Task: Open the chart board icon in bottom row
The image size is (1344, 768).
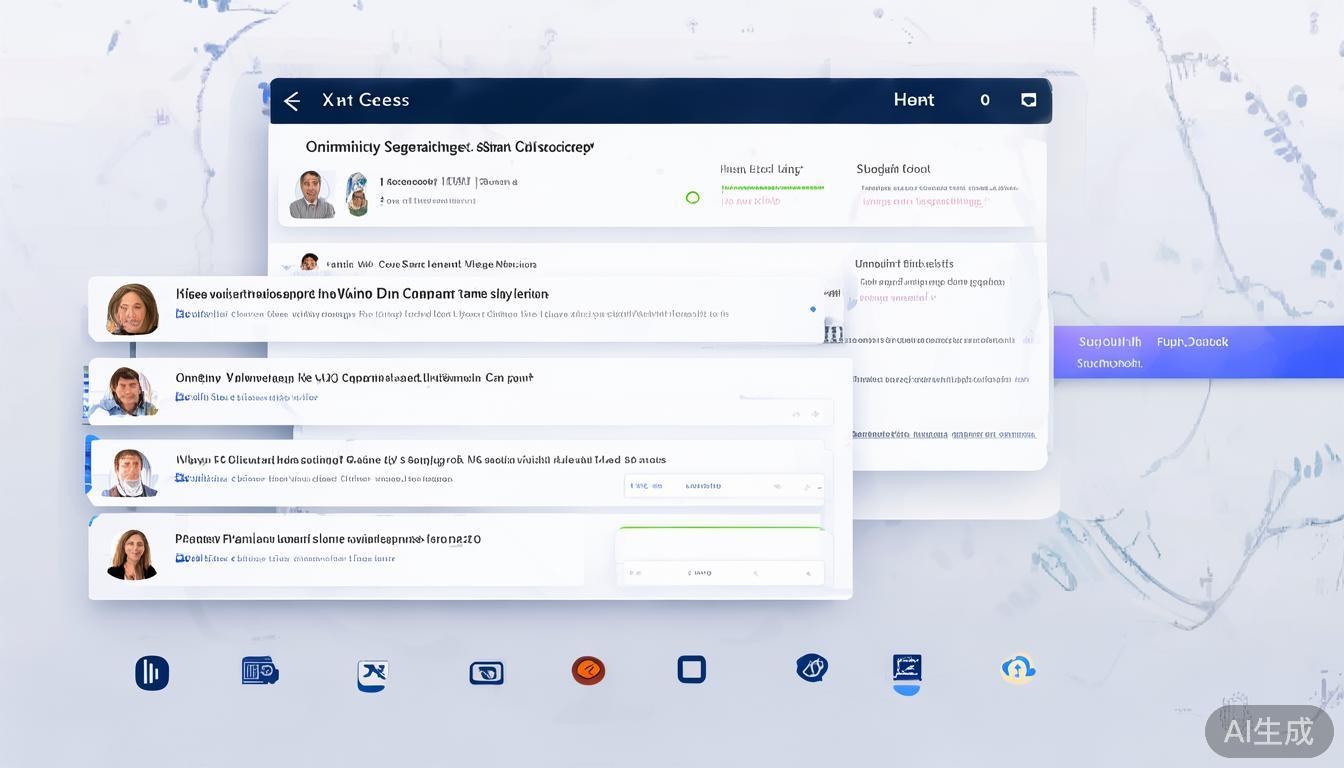Action: click(x=906, y=670)
